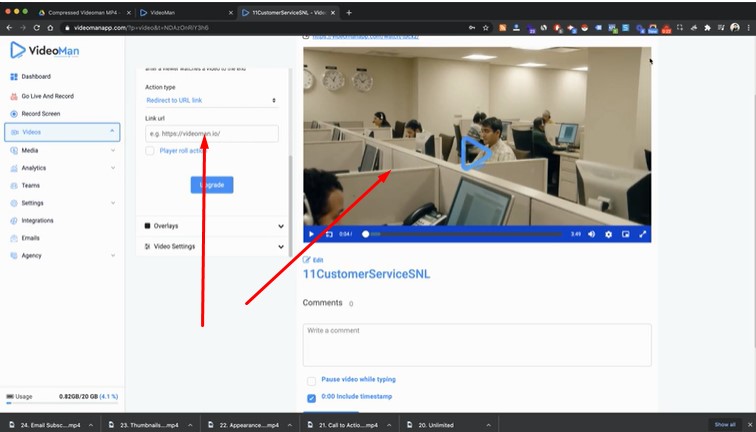Open Chrome's three-dot menu
The height and width of the screenshot is (432, 756).
tap(748, 28)
